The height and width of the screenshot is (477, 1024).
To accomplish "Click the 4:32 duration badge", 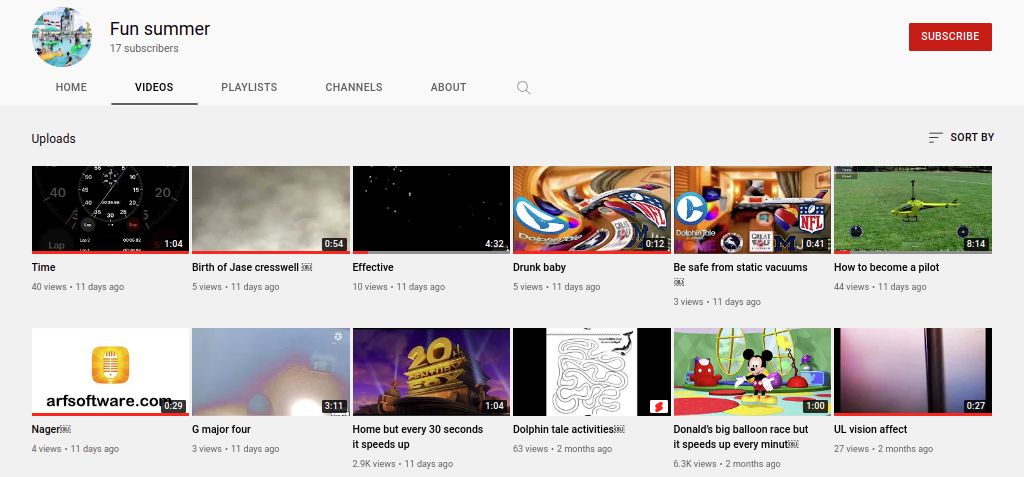I will click(494, 244).
